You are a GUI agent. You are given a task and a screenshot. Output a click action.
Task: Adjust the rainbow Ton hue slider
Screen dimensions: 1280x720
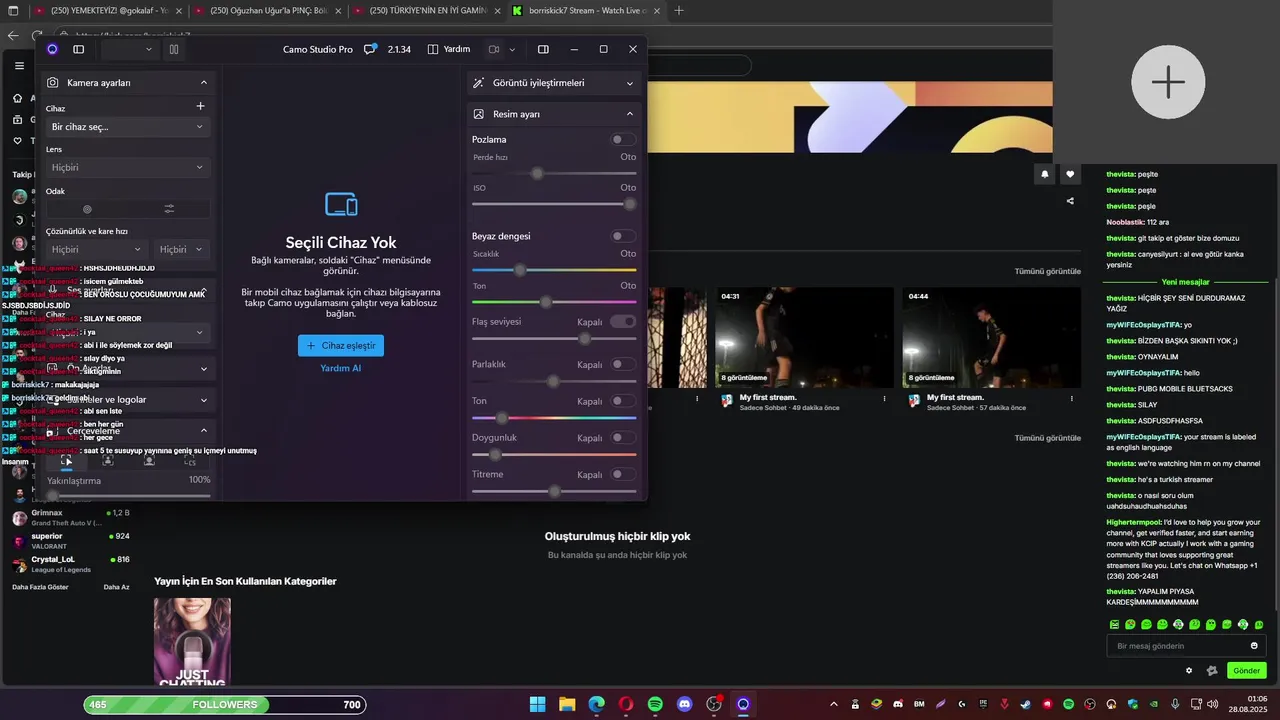click(x=554, y=418)
